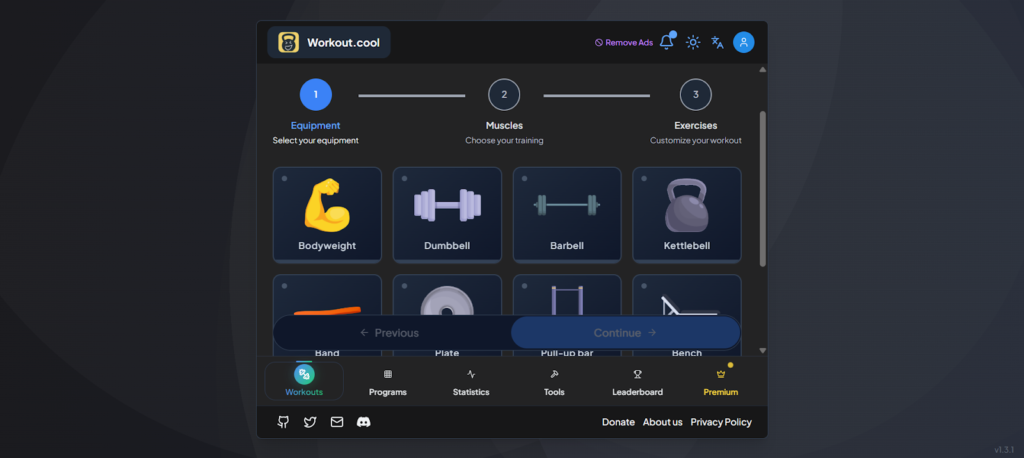
Task: Open the user profile avatar menu
Action: point(743,42)
